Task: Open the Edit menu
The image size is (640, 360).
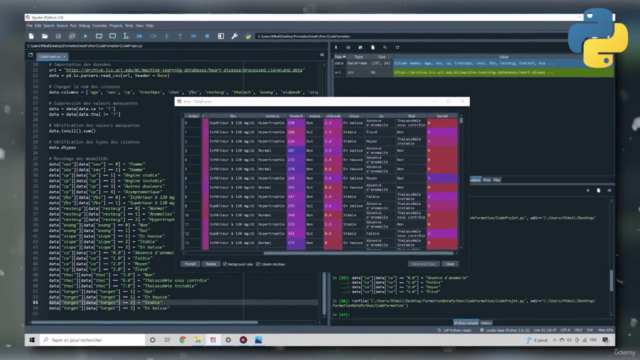Action: [38, 26]
